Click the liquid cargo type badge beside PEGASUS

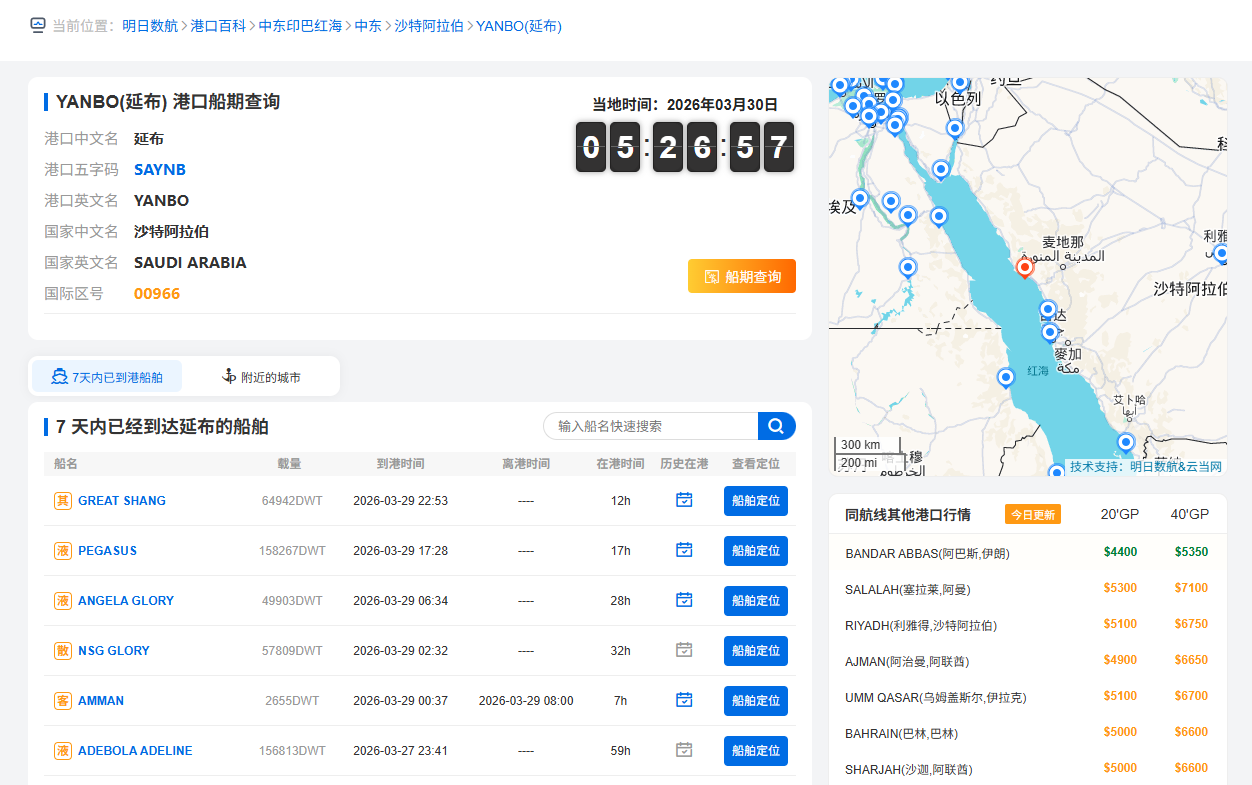[63, 551]
